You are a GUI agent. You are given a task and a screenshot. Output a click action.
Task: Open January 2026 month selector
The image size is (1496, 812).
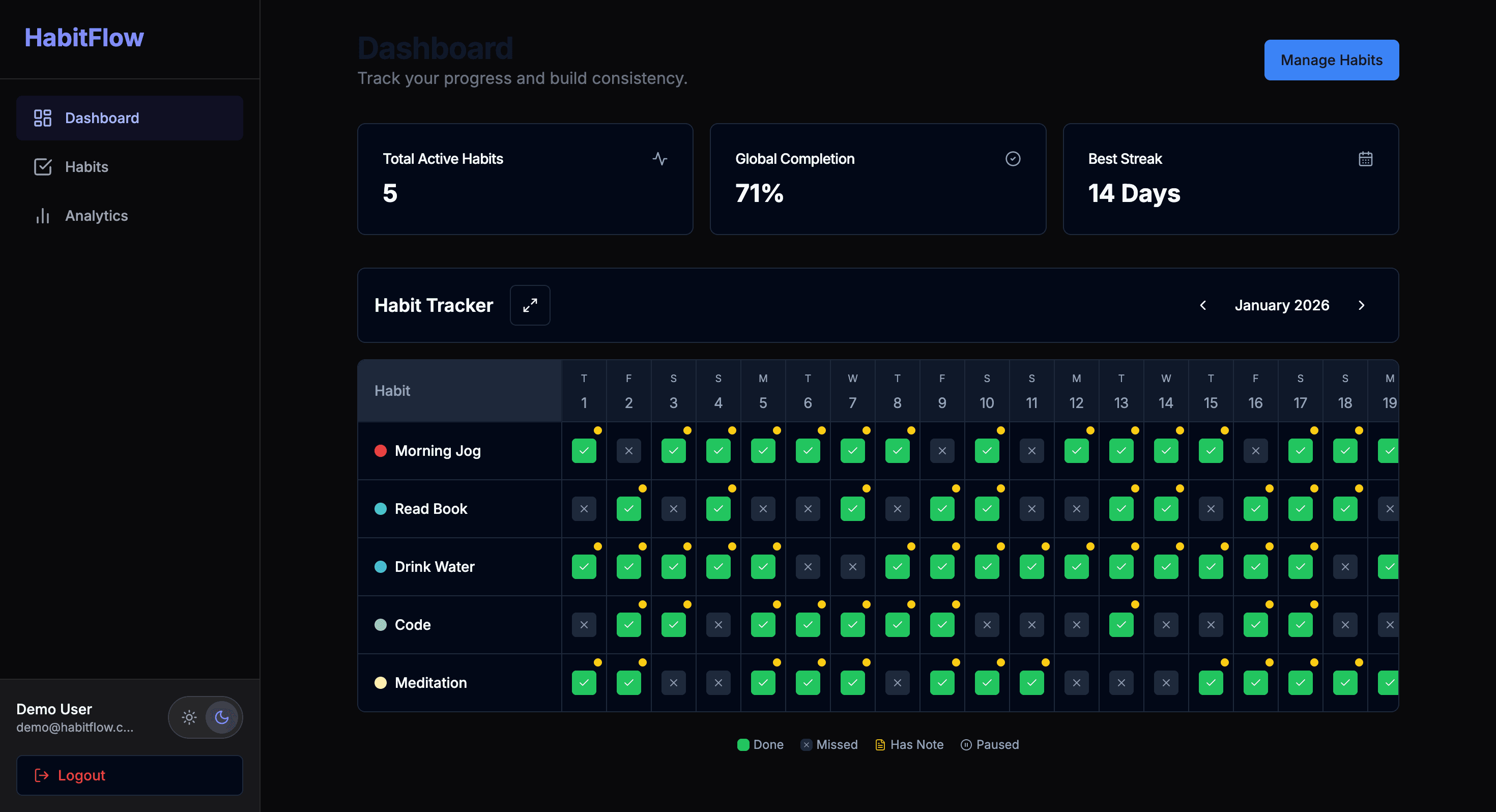(x=1282, y=305)
